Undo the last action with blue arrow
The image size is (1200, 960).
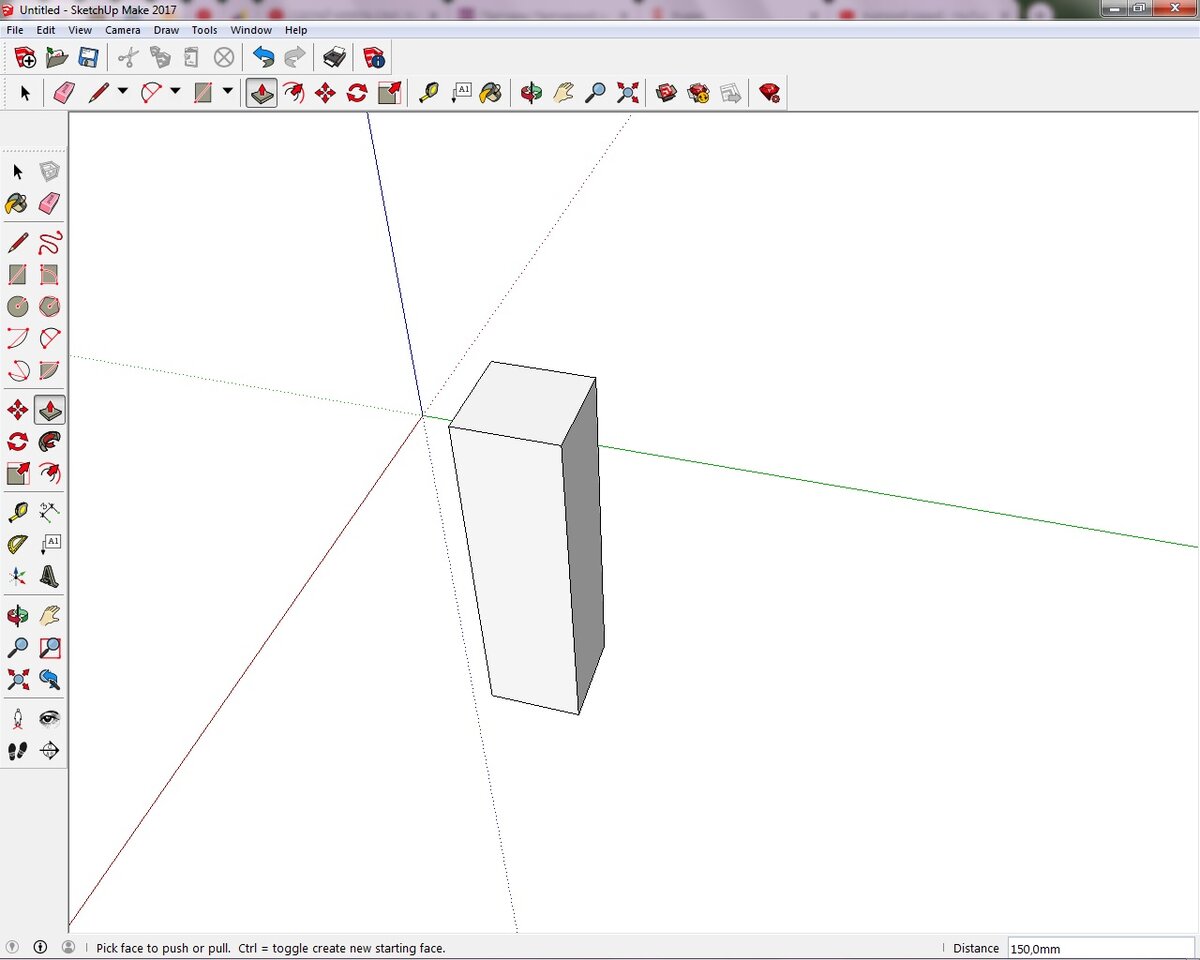point(263,57)
